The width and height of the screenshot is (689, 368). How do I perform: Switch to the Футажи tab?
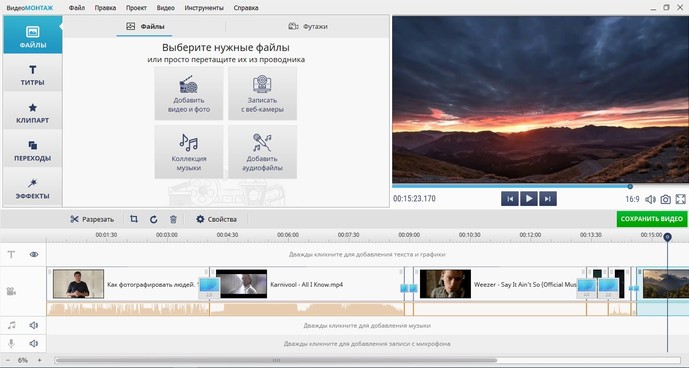(308, 26)
